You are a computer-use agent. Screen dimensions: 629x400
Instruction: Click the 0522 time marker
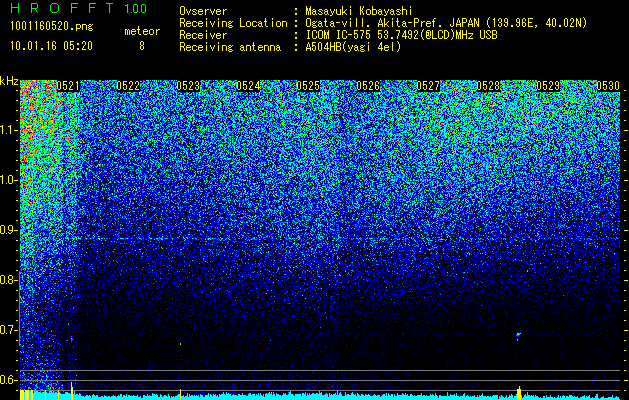tap(128, 86)
